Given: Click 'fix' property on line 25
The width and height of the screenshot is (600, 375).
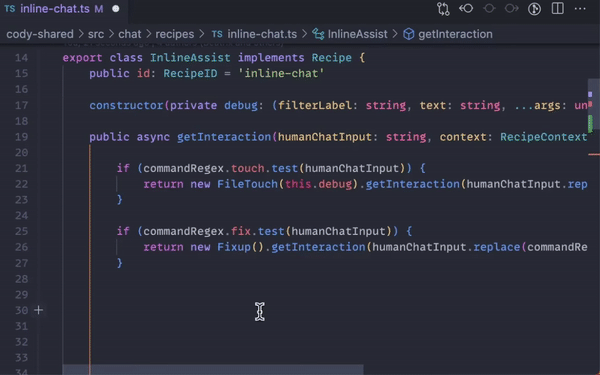Looking at the screenshot, I should (241, 231).
